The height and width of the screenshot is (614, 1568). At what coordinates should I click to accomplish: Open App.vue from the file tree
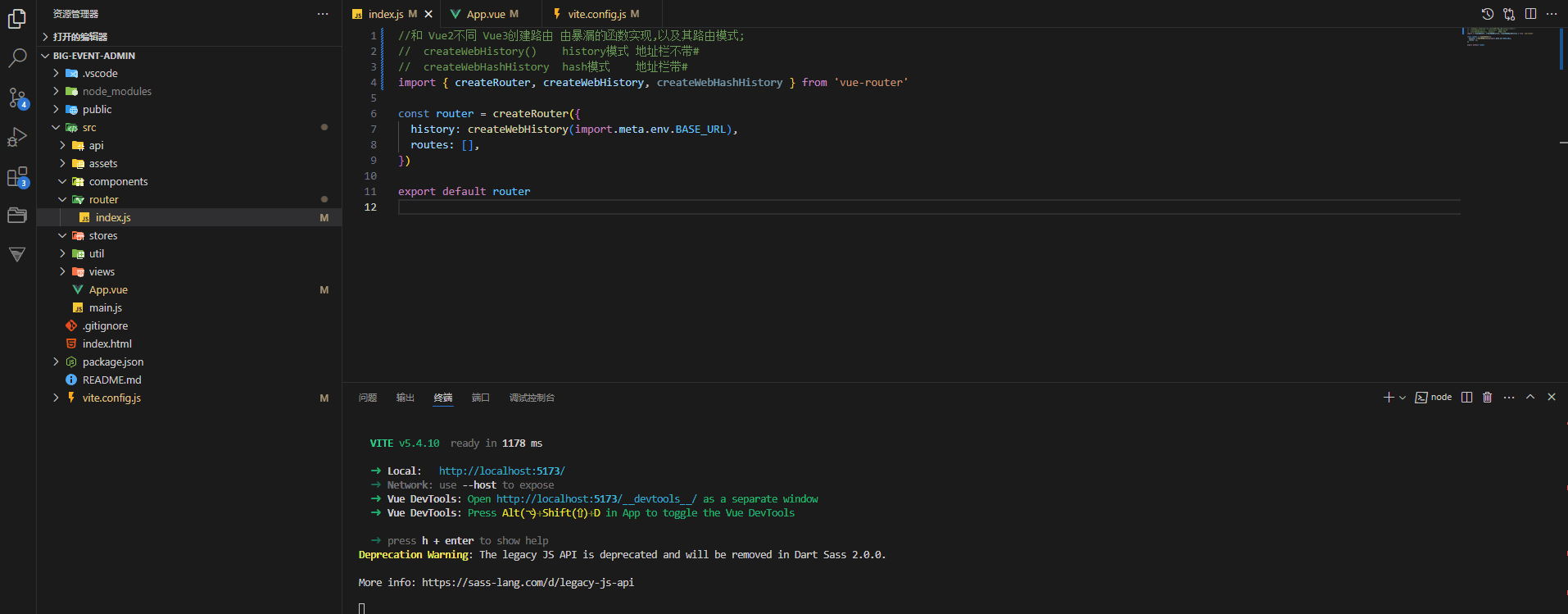189,290
